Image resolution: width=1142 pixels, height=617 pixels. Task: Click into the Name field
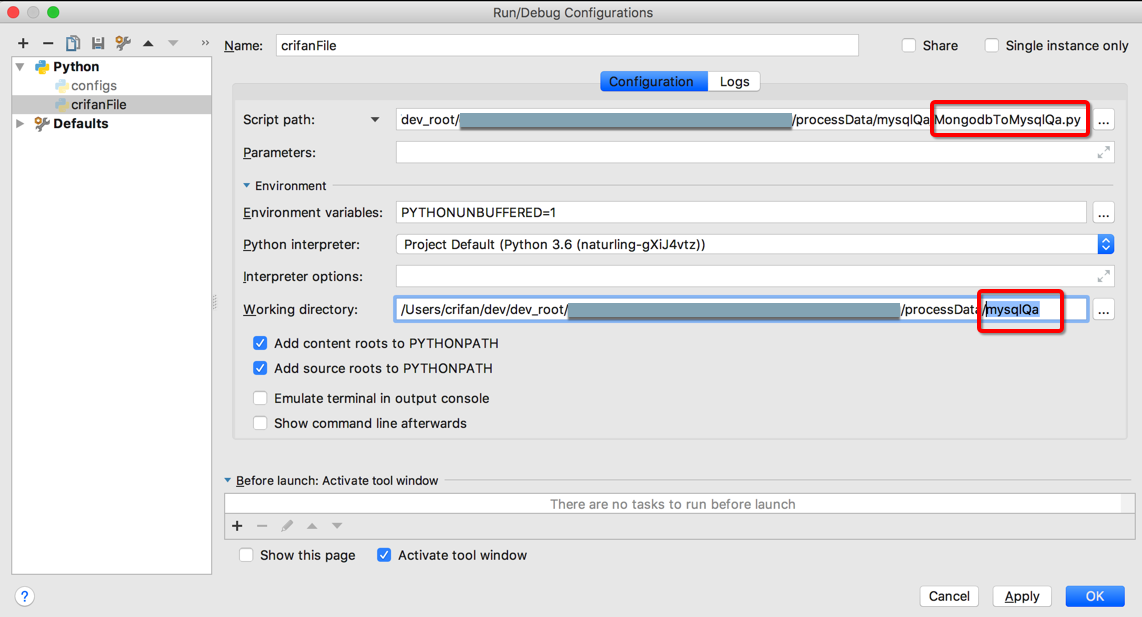[x=567, y=45]
